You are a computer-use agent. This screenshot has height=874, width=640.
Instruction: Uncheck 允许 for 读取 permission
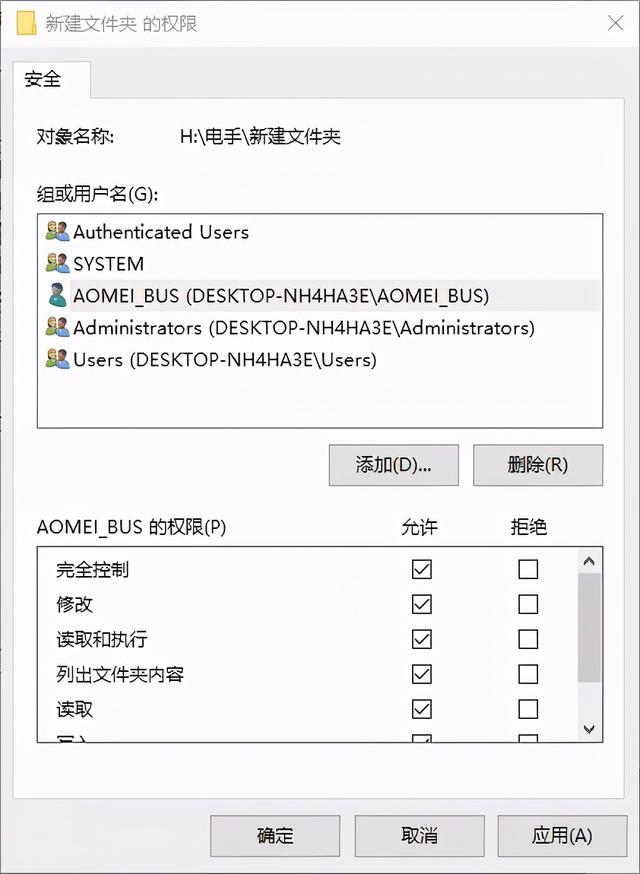(x=420, y=709)
